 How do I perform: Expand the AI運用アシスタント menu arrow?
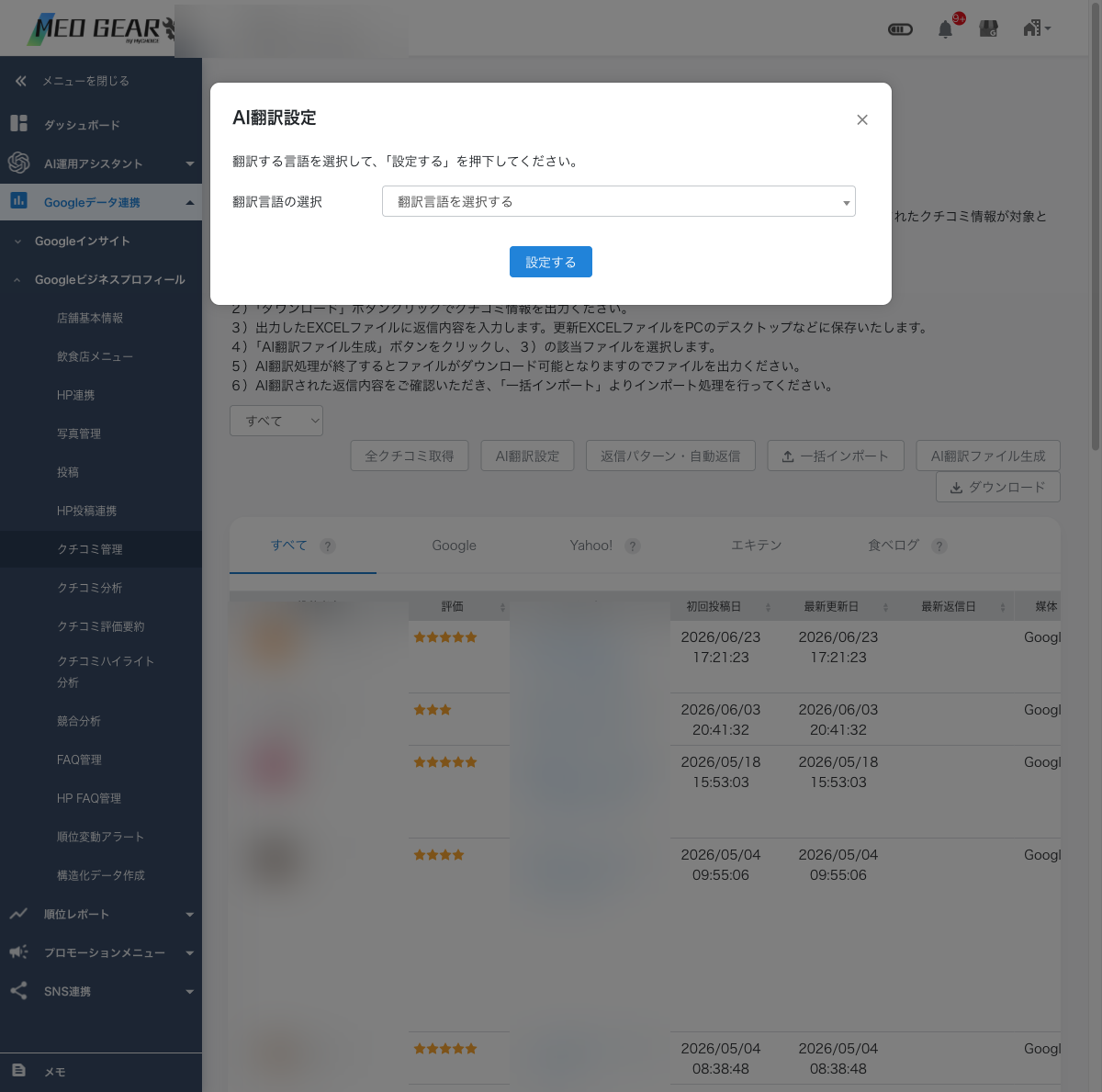[190, 163]
